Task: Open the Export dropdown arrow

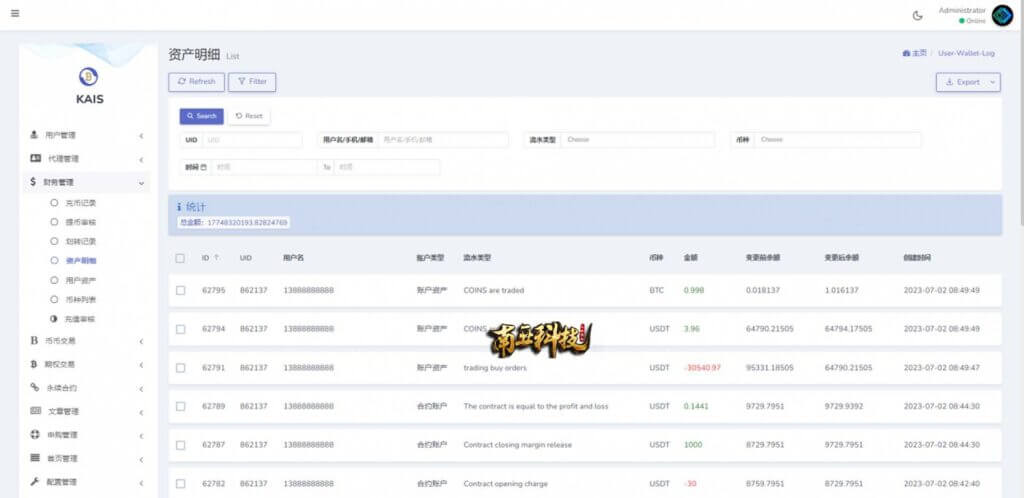Action: tap(993, 82)
